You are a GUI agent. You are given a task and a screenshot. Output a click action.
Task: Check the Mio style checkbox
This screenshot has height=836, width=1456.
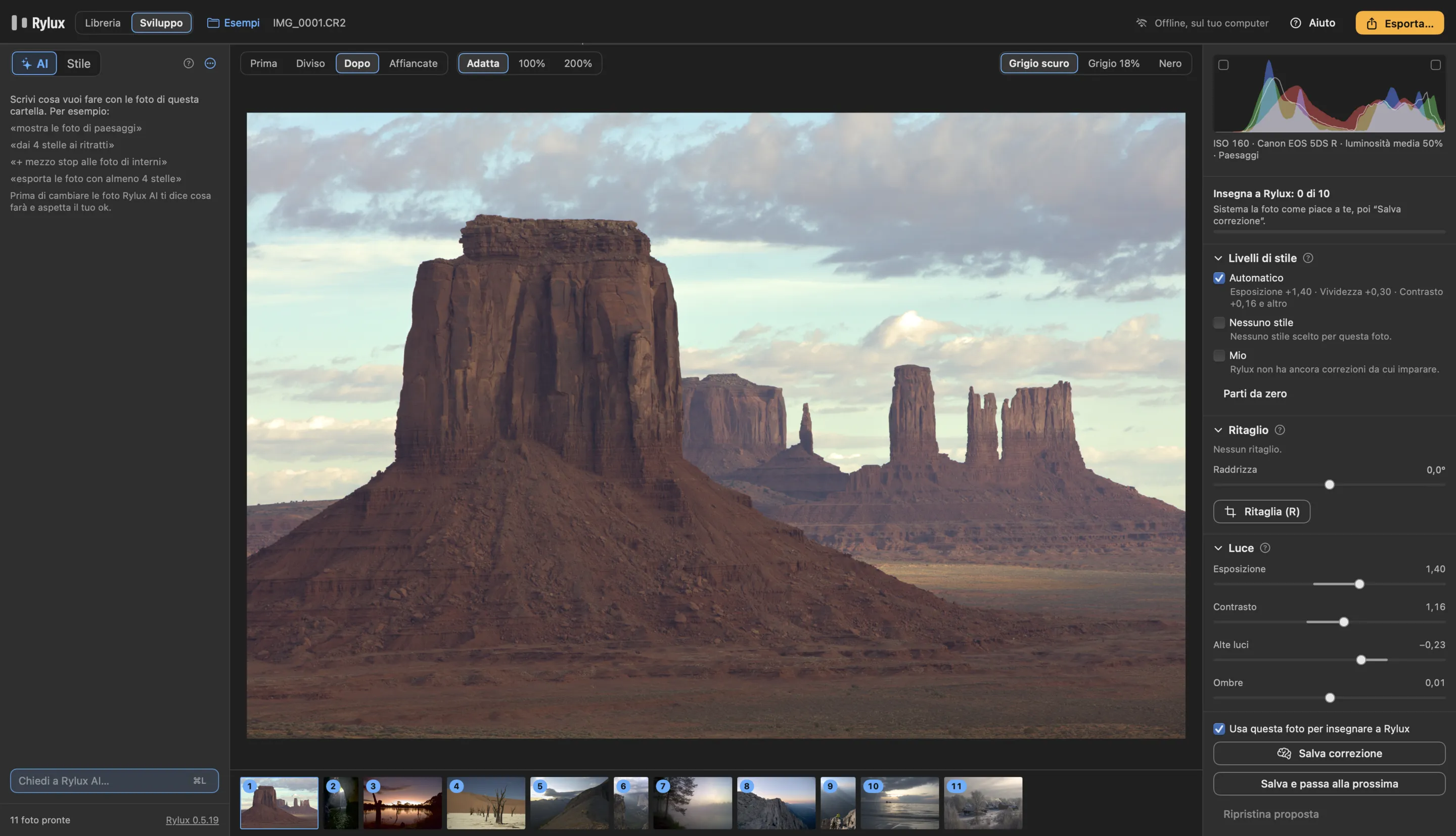pos(1219,356)
